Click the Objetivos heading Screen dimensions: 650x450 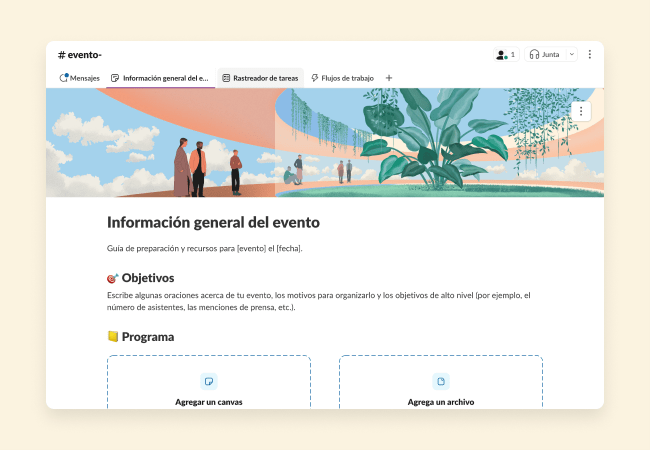pos(147,278)
